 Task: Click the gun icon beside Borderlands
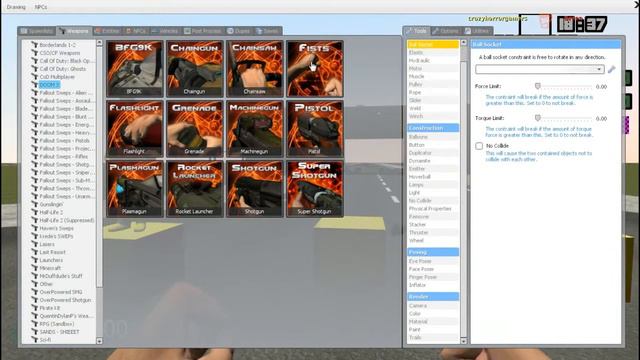tap(35, 45)
